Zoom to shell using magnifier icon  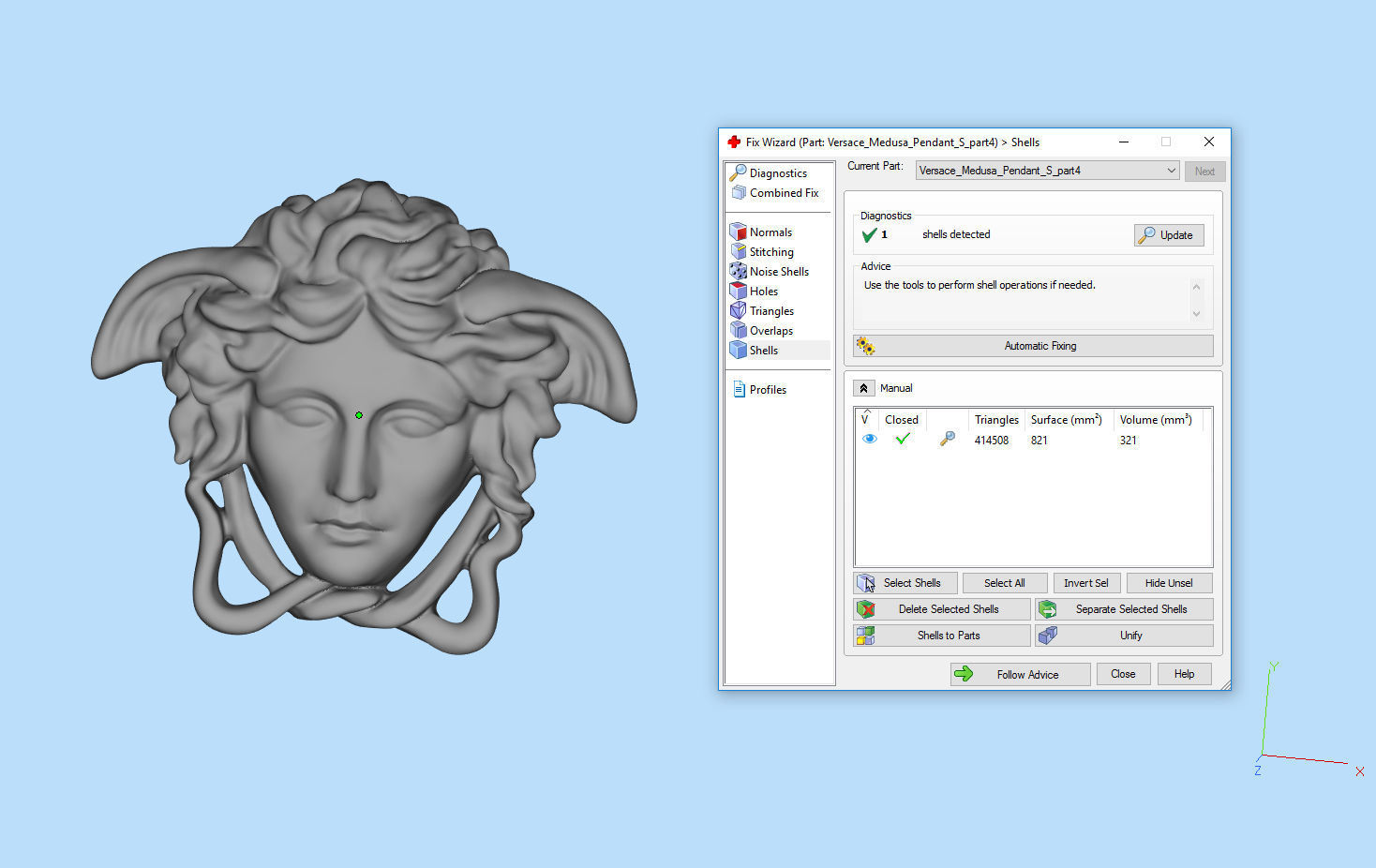point(948,439)
